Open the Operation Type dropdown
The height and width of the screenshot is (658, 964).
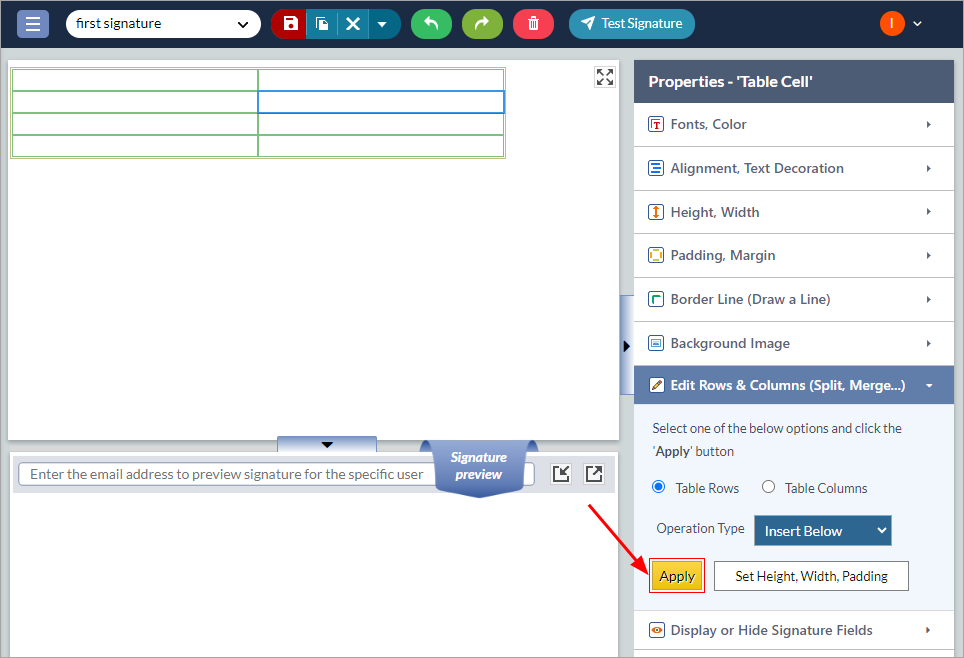point(822,531)
